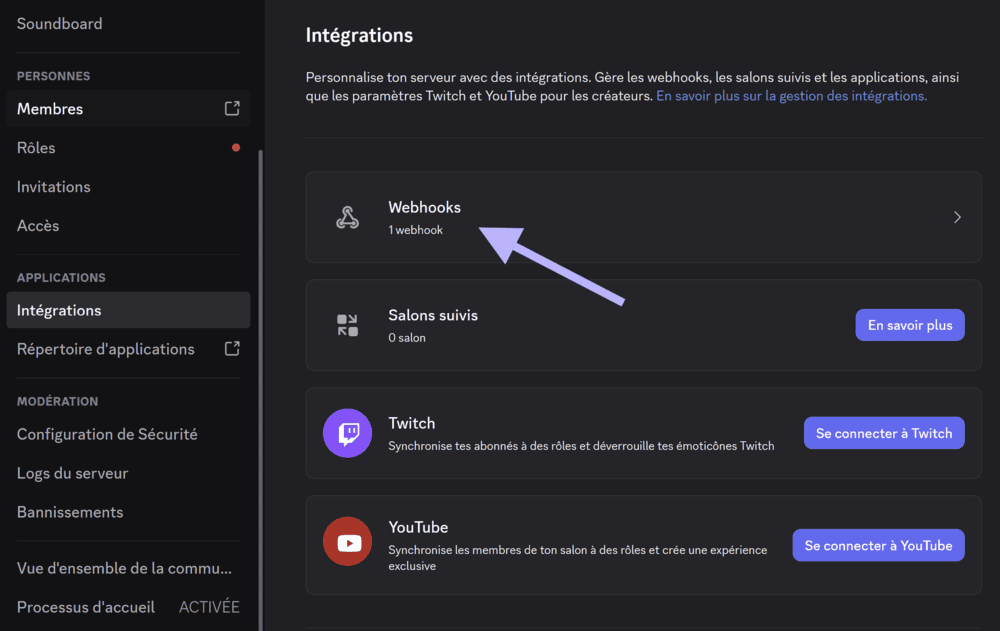Screen dimensions: 1000x631
Task: Open Processus d'accueil marked ACTIVÉE
Action: 85,606
